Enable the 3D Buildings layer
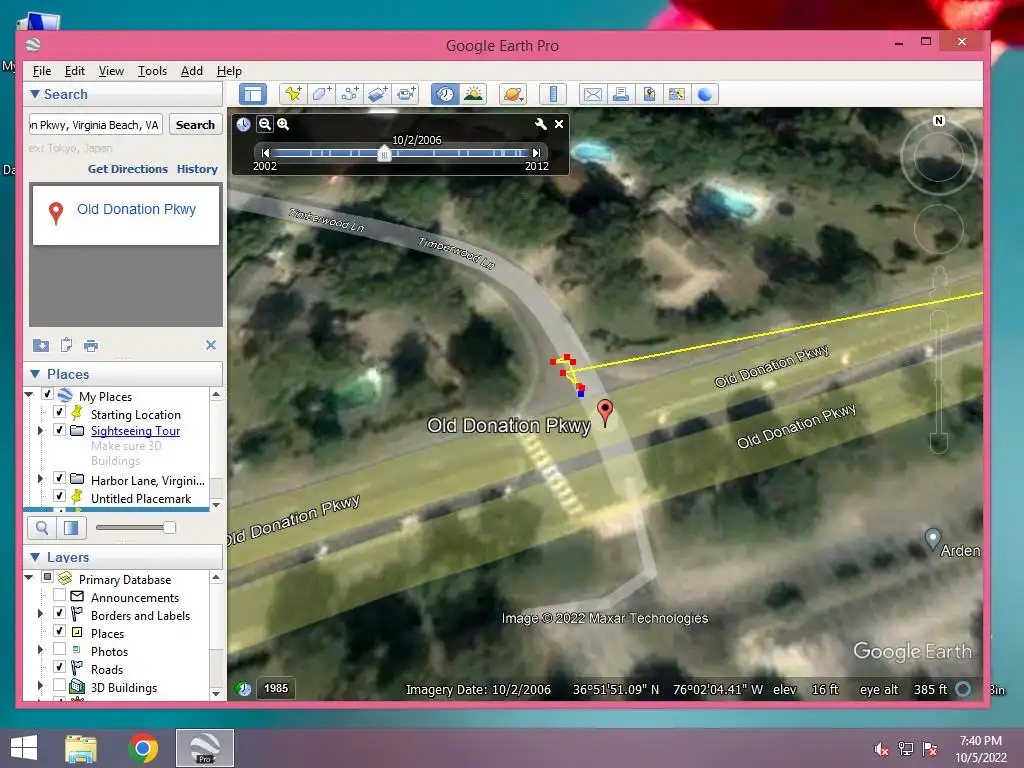The image size is (1024, 768). (59, 685)
